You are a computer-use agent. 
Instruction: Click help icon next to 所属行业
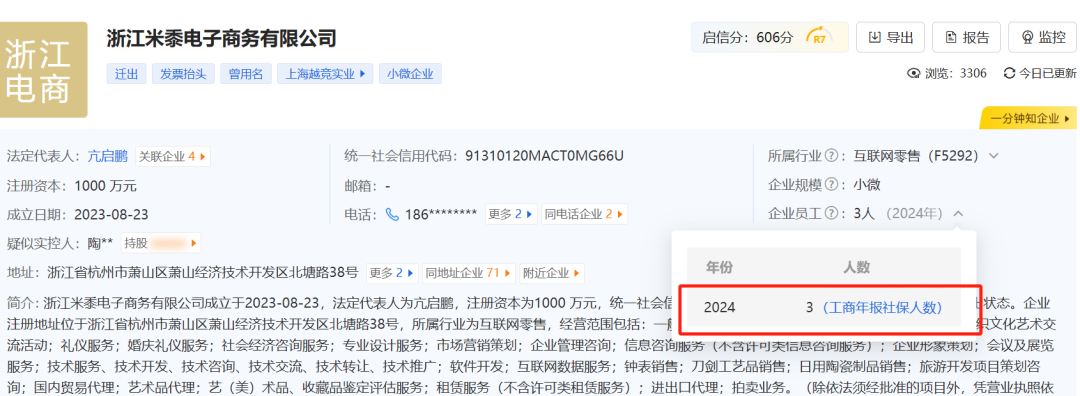point(831,156)
